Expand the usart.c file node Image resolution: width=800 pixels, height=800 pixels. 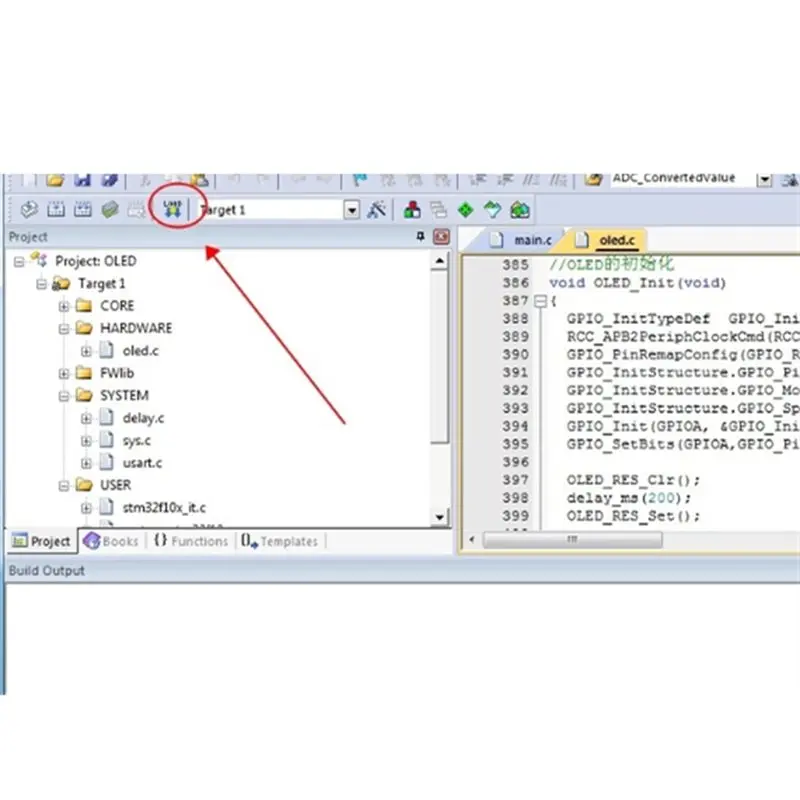(x=86, y=463)
